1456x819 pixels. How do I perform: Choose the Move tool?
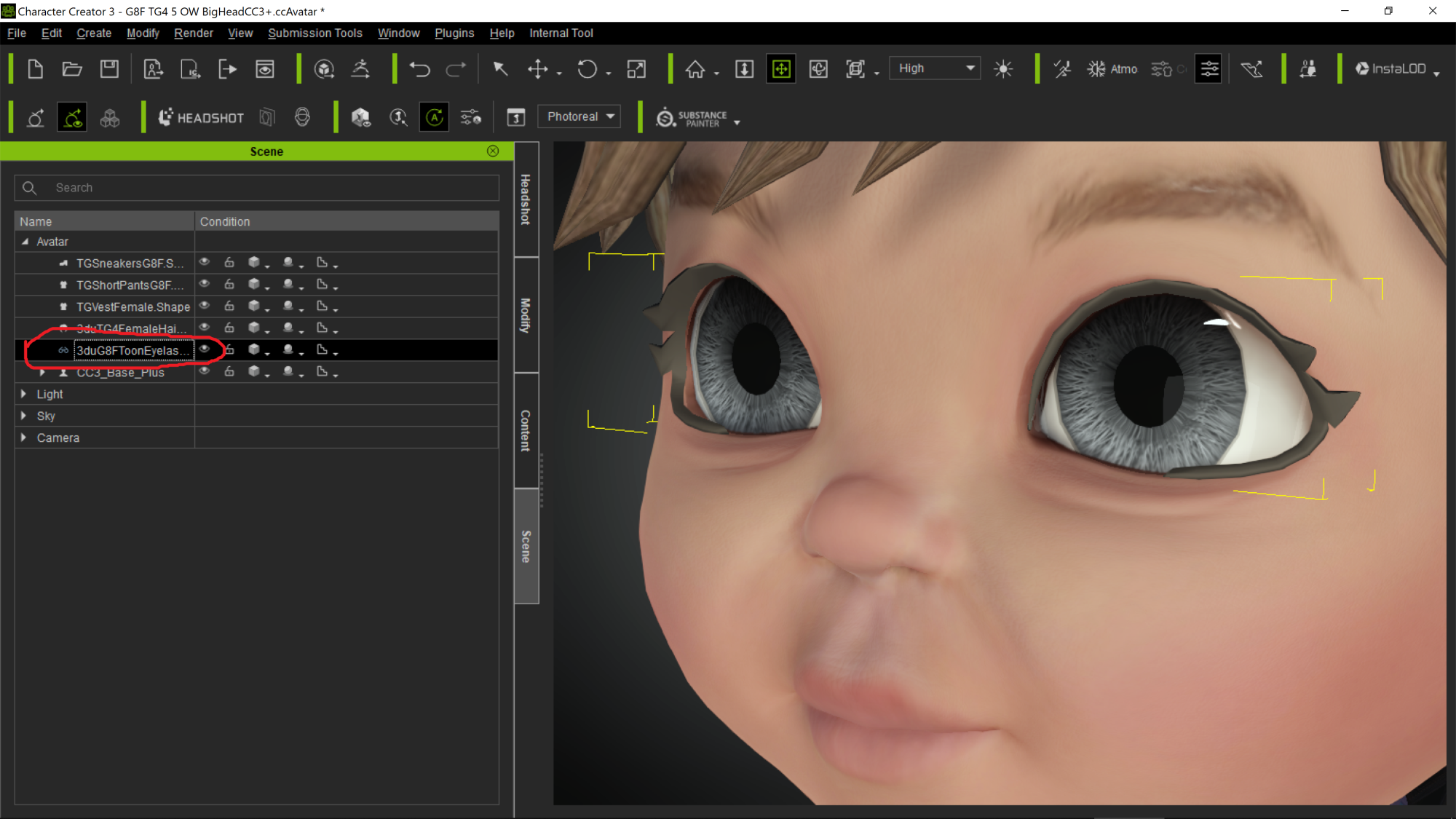[x=537, y=69]
